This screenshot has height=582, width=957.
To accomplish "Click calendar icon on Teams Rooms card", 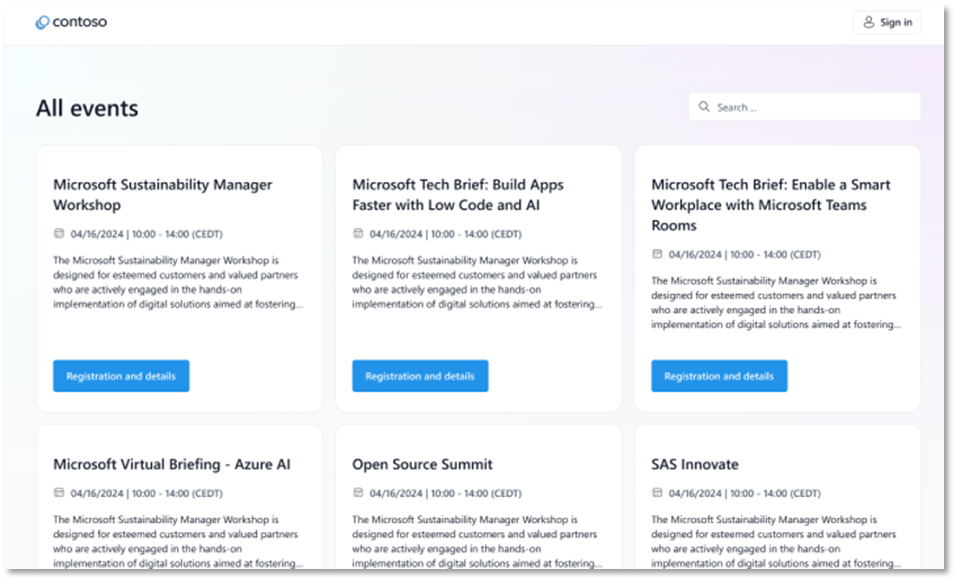I will point(657,254).
